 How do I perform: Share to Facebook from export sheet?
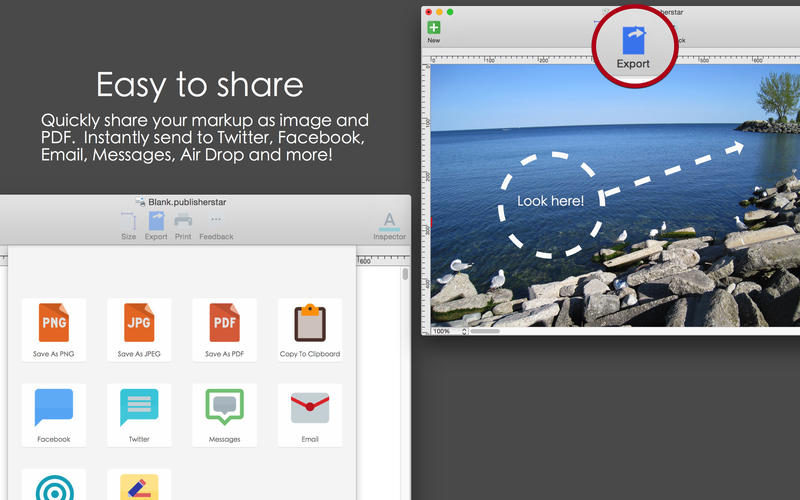tap(54, 415)
